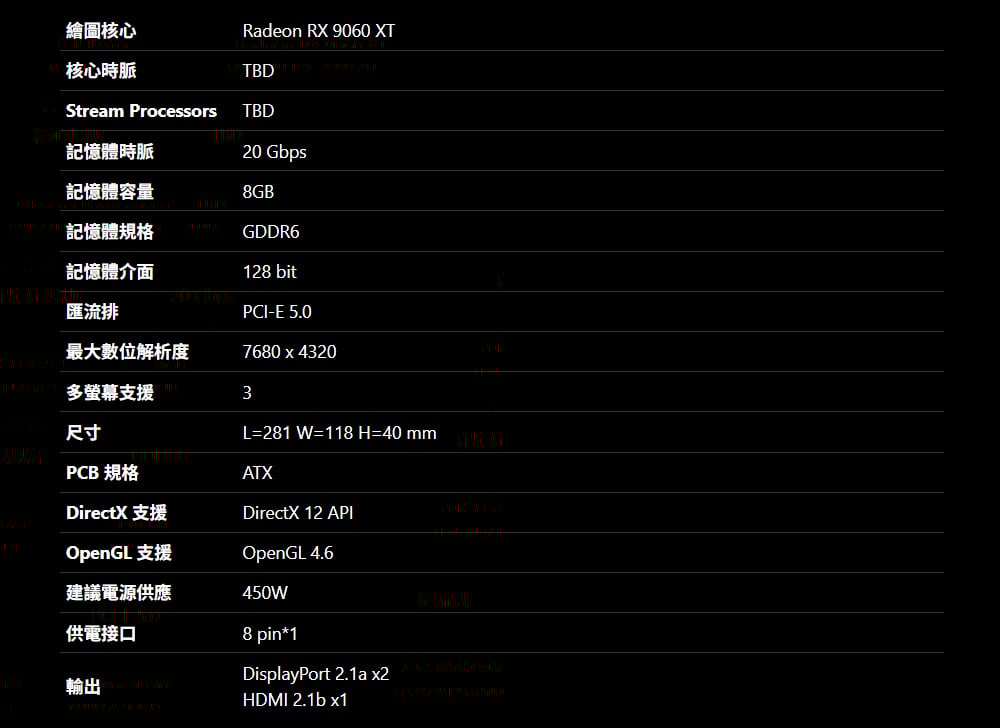Click TBD value in 核心時脈 row

click(x=258, y=71)
